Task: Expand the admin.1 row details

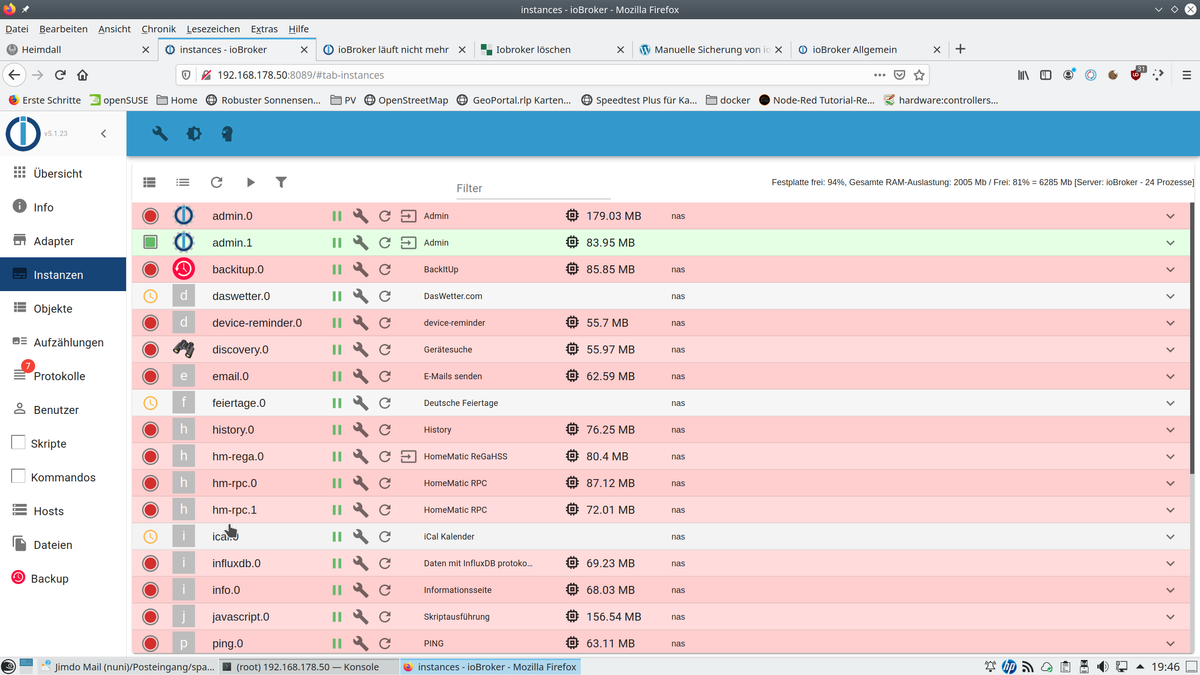Action: tap(1170, 243)
